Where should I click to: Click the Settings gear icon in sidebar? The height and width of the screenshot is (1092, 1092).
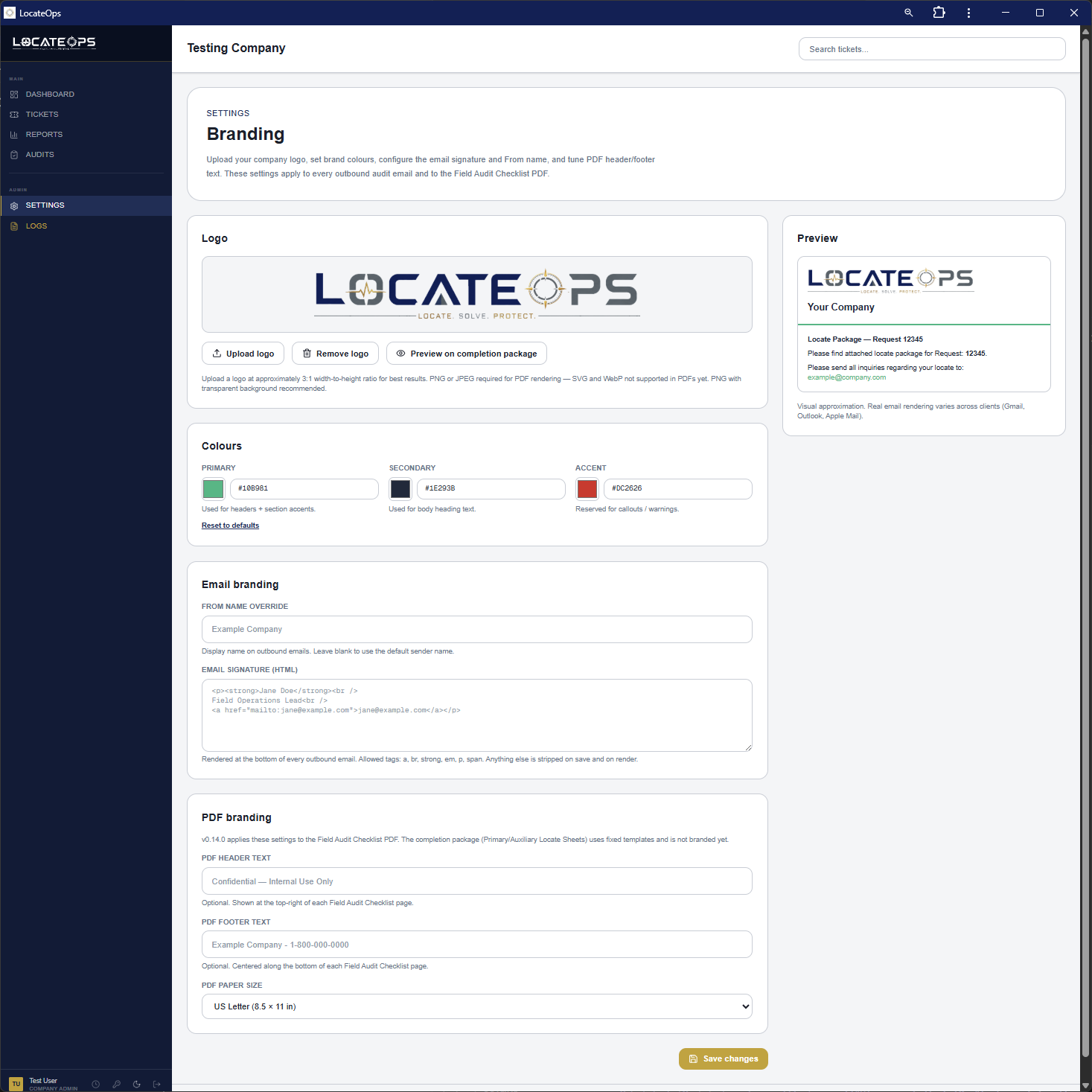pos(14,206)
